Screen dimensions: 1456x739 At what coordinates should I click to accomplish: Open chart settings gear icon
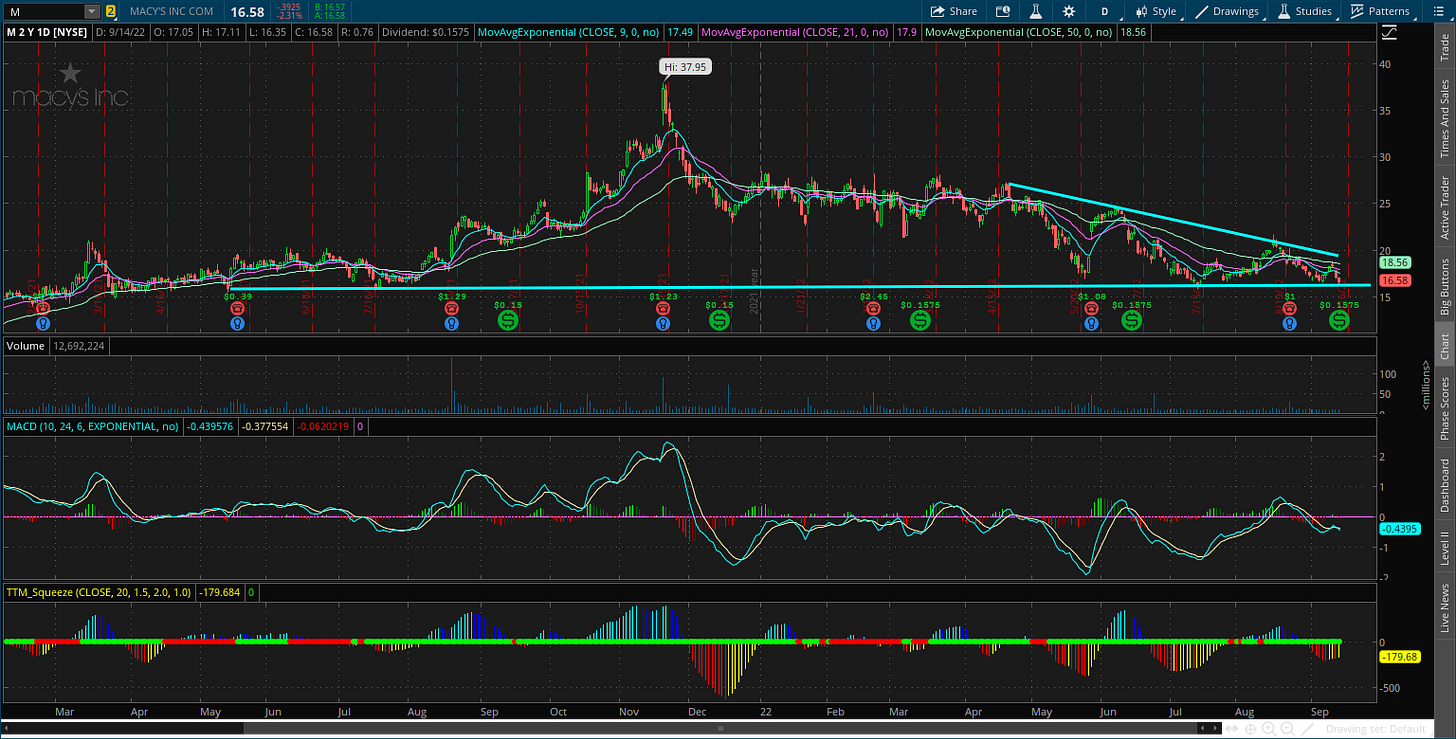tap(1069, 11)
